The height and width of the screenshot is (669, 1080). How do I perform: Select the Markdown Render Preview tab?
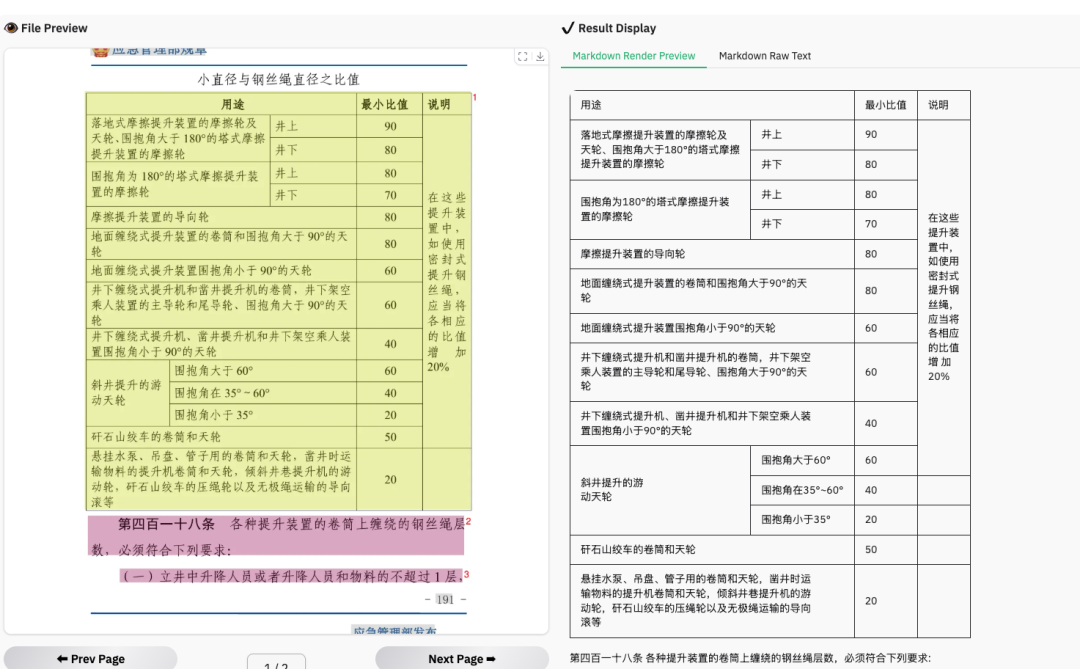click(634, 56)
